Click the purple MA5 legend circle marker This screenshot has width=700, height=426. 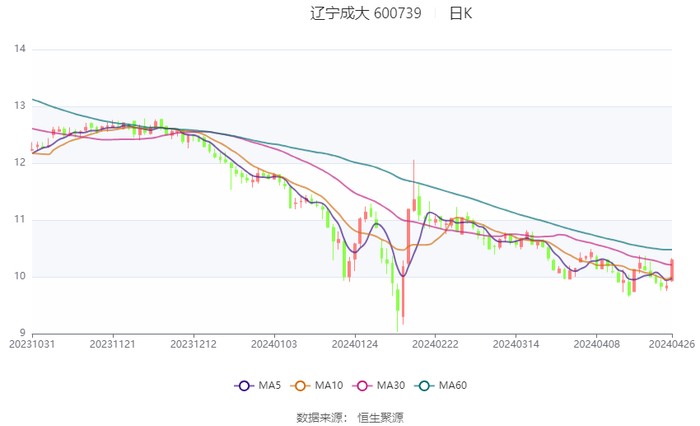click(243, 386)
